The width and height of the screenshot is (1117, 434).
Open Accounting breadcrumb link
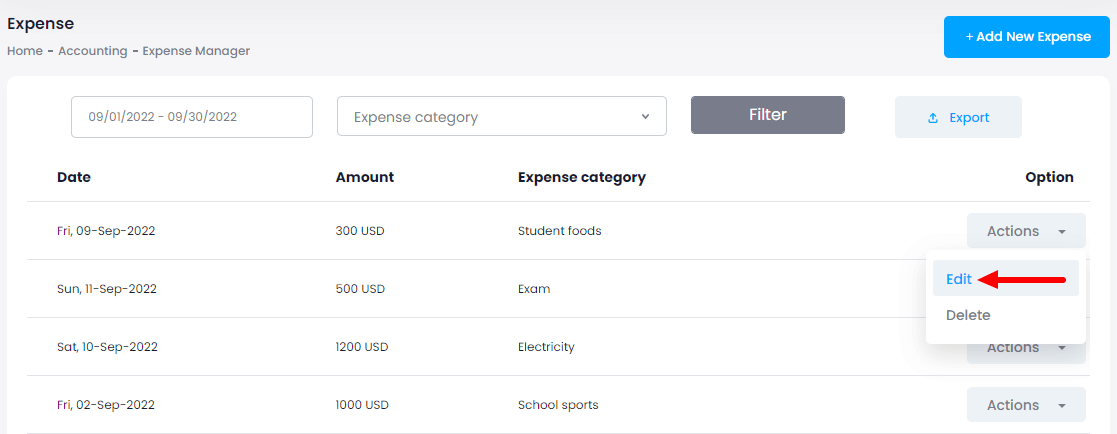tap(92, 51)
